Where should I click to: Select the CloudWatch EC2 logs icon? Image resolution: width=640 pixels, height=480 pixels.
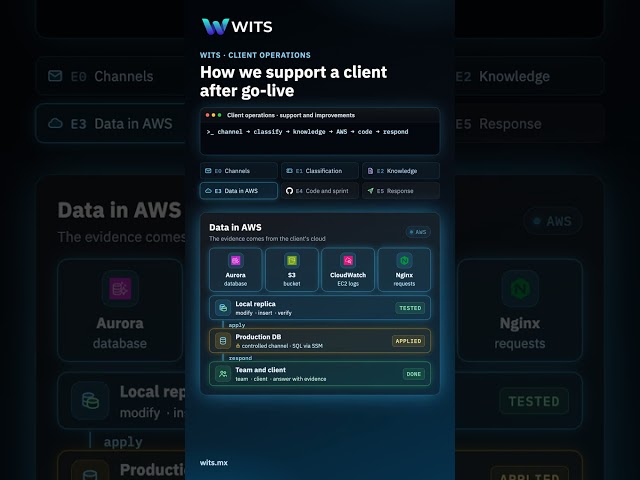pos(348,260)
